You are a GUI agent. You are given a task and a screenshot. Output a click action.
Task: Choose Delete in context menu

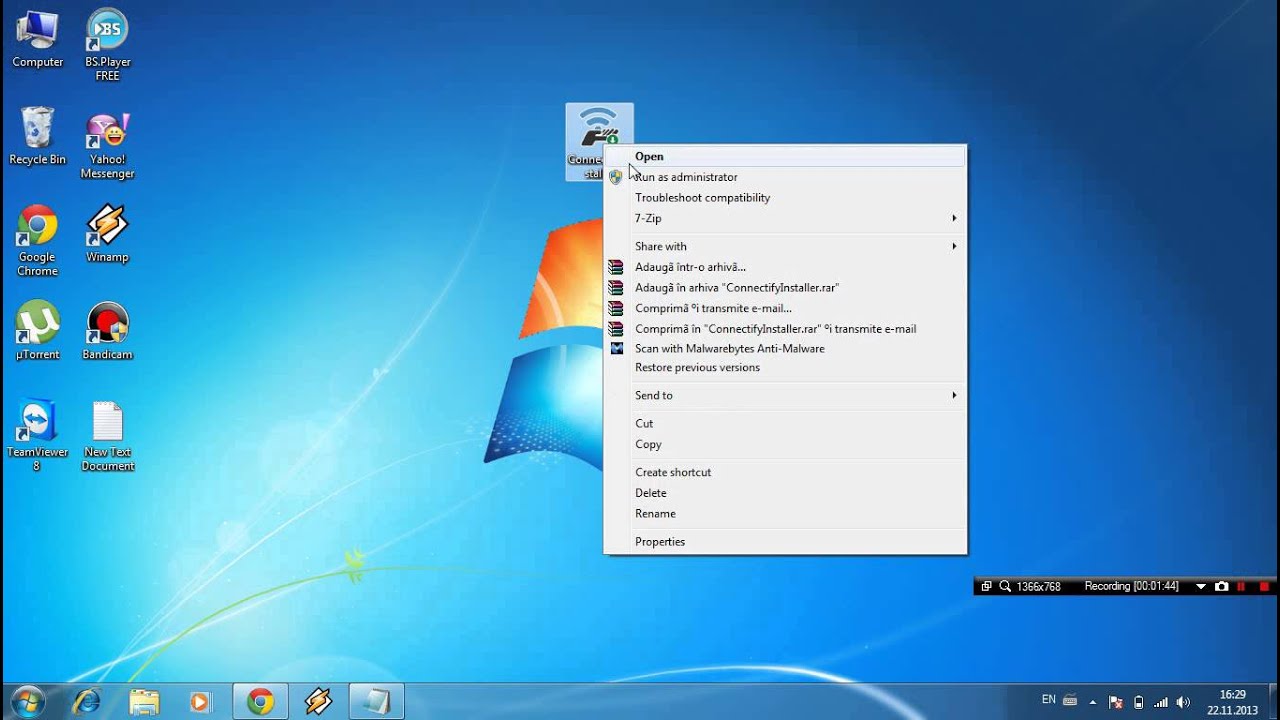pyautogui.click(x=785, y=493)
